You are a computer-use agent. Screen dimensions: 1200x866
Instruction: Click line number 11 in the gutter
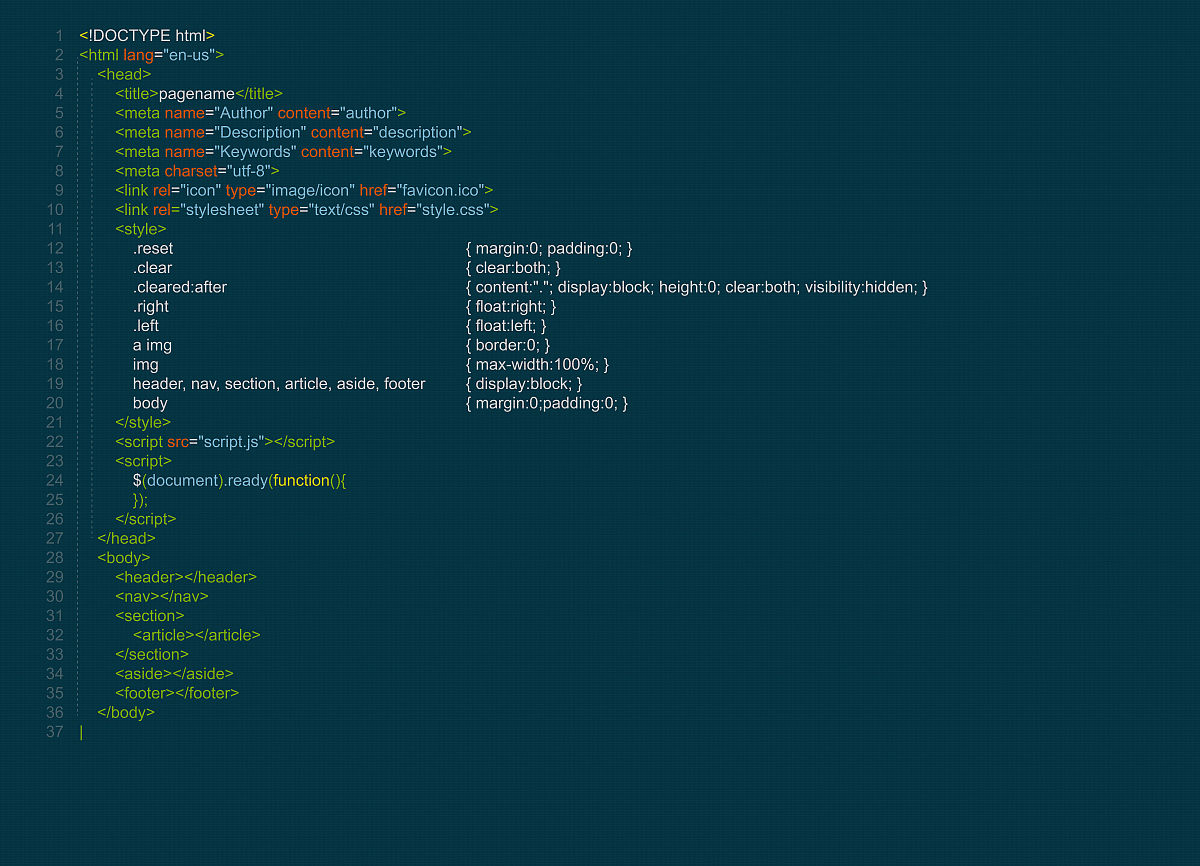click(x=55, y=229)
